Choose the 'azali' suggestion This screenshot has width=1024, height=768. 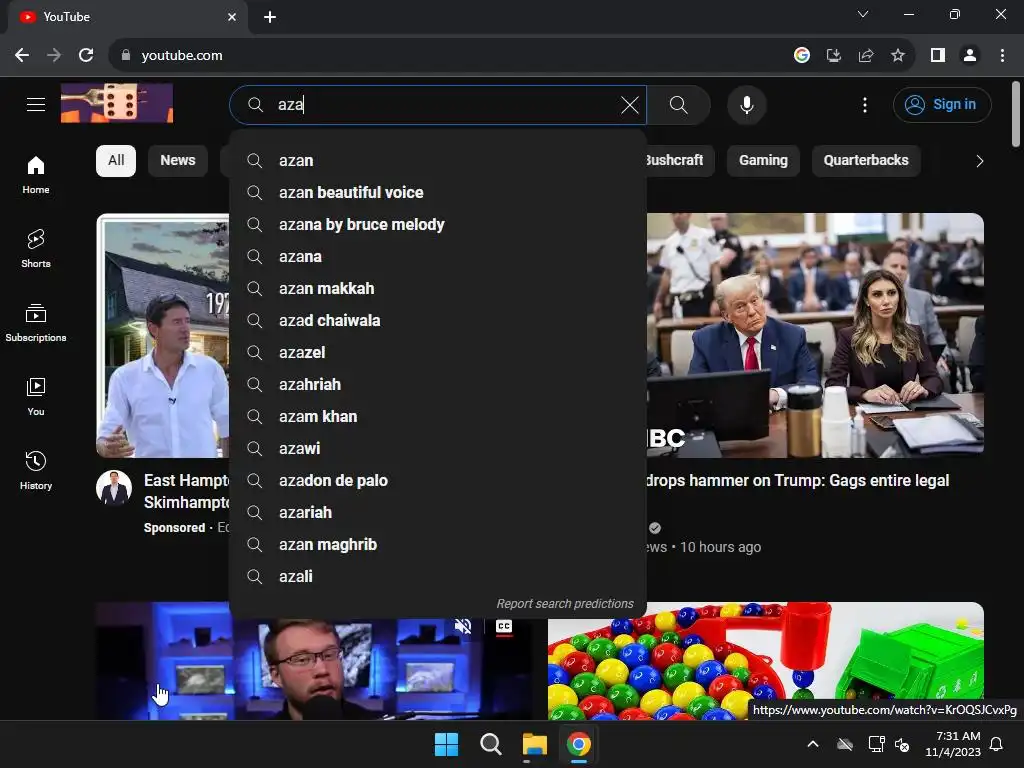coord(438,577)
